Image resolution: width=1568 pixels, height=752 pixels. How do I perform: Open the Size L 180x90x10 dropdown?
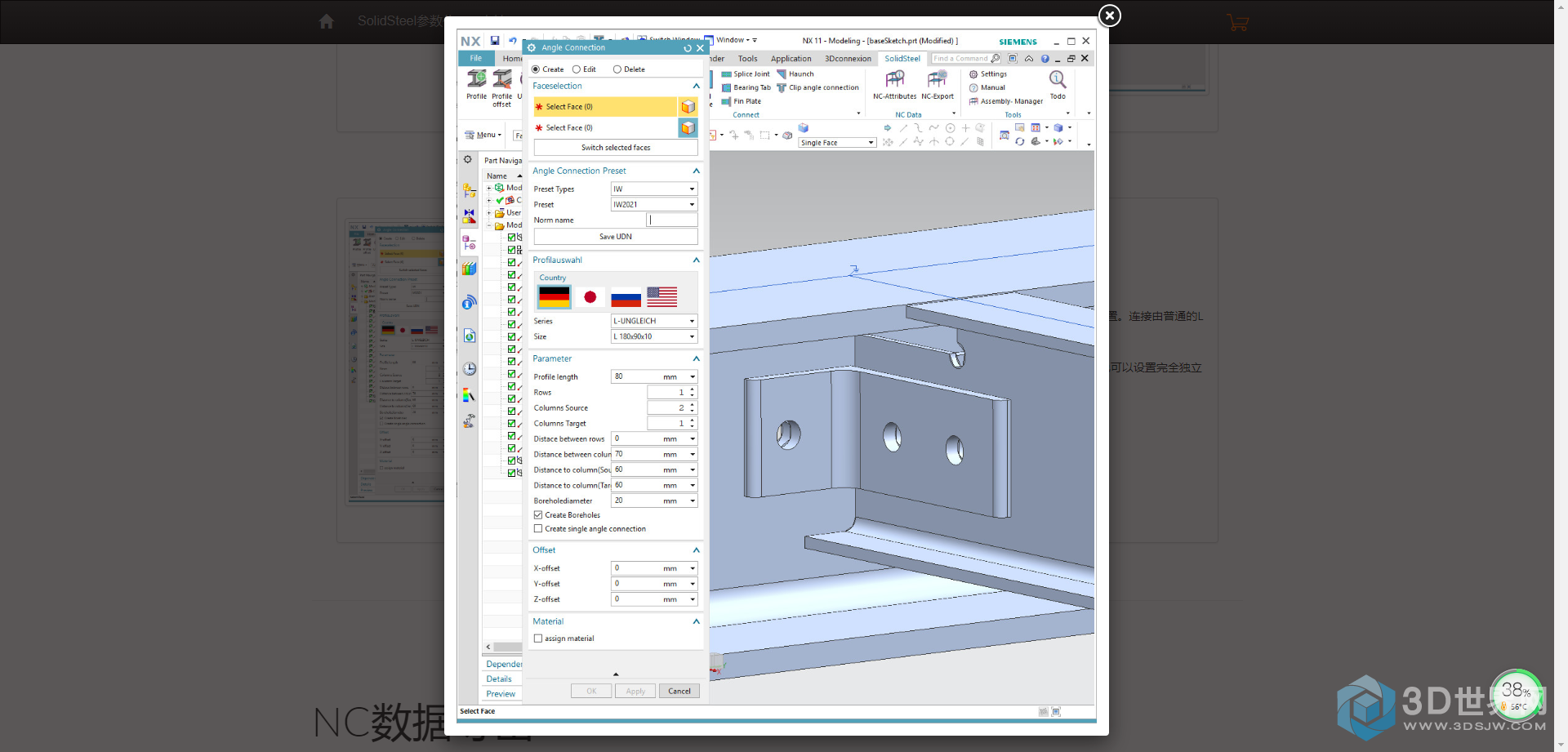(654, 337)
